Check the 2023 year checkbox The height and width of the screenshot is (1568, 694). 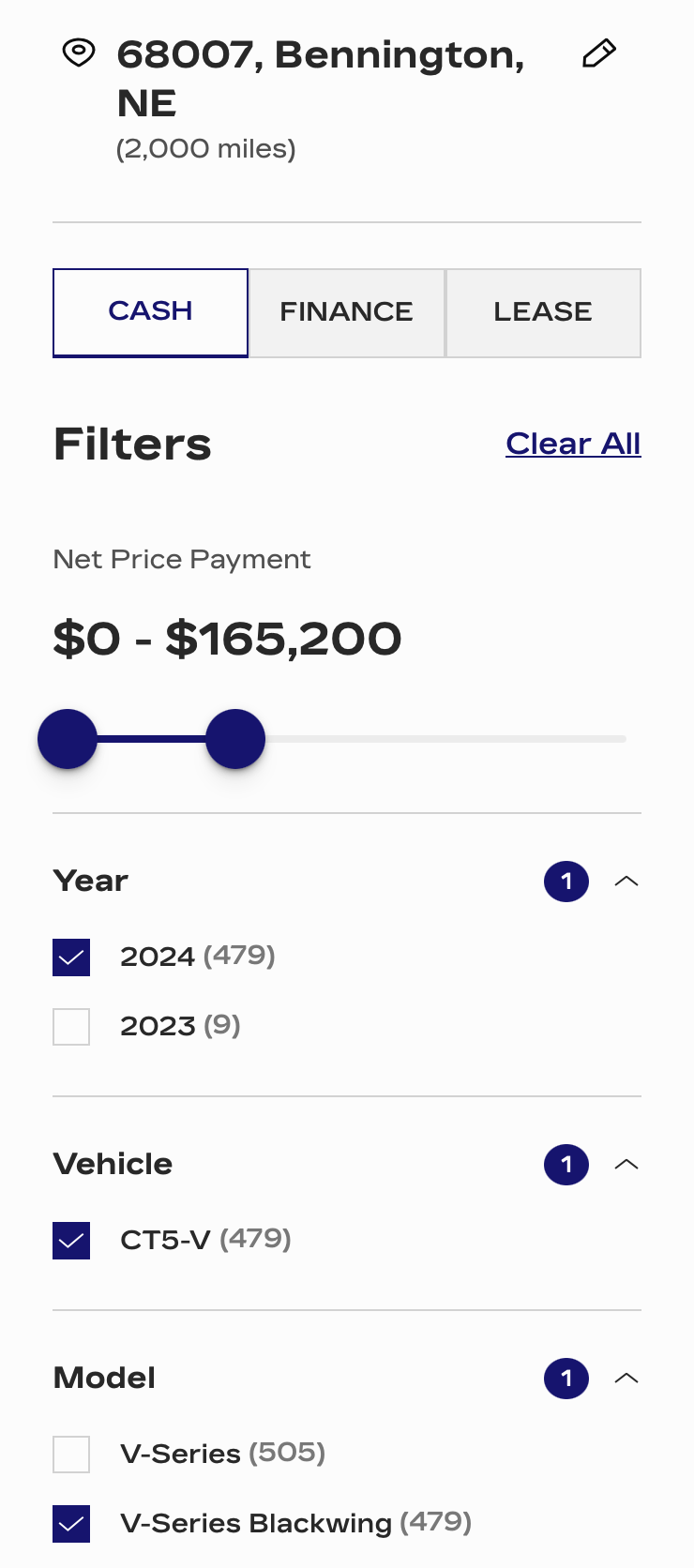point(71,1027)
